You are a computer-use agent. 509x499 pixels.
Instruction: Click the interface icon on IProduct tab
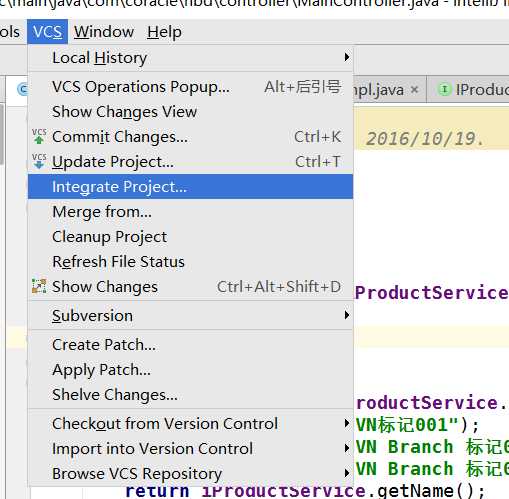(x=444, y=89)
